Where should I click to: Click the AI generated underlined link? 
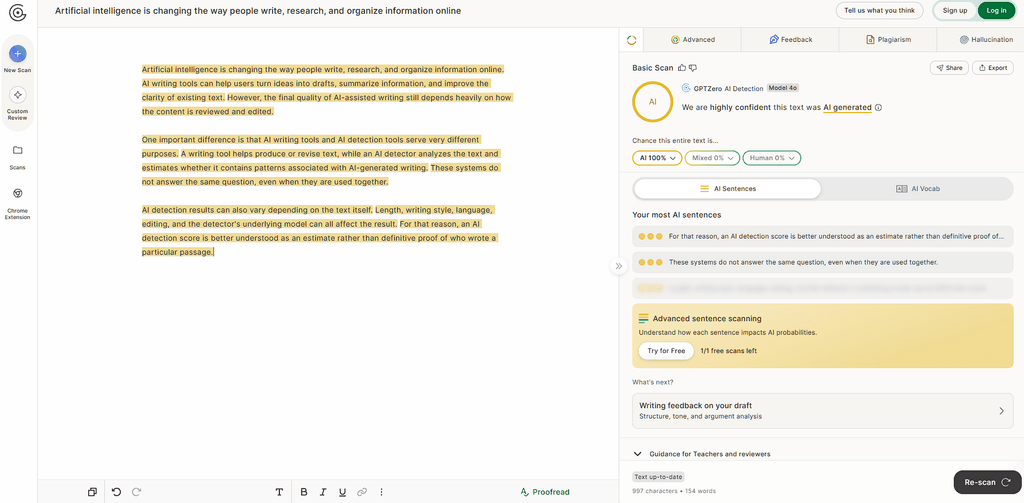847,107
